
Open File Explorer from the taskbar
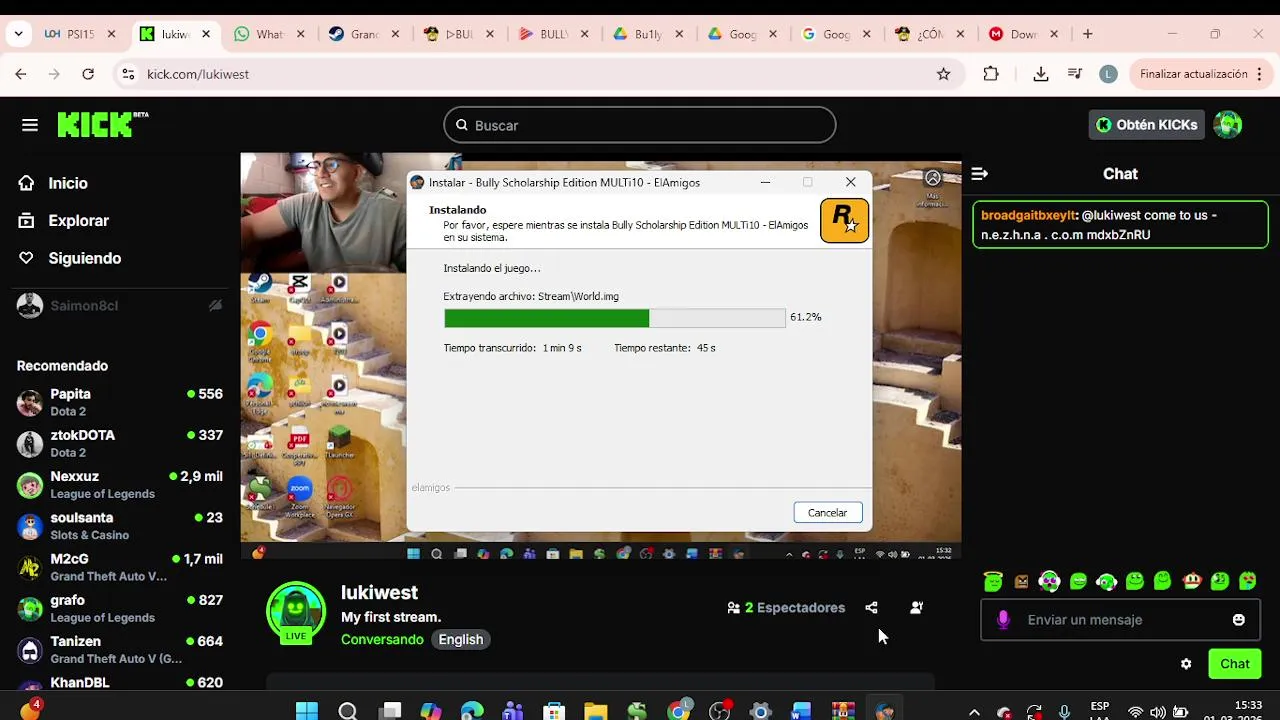click(x=596, y=711)
